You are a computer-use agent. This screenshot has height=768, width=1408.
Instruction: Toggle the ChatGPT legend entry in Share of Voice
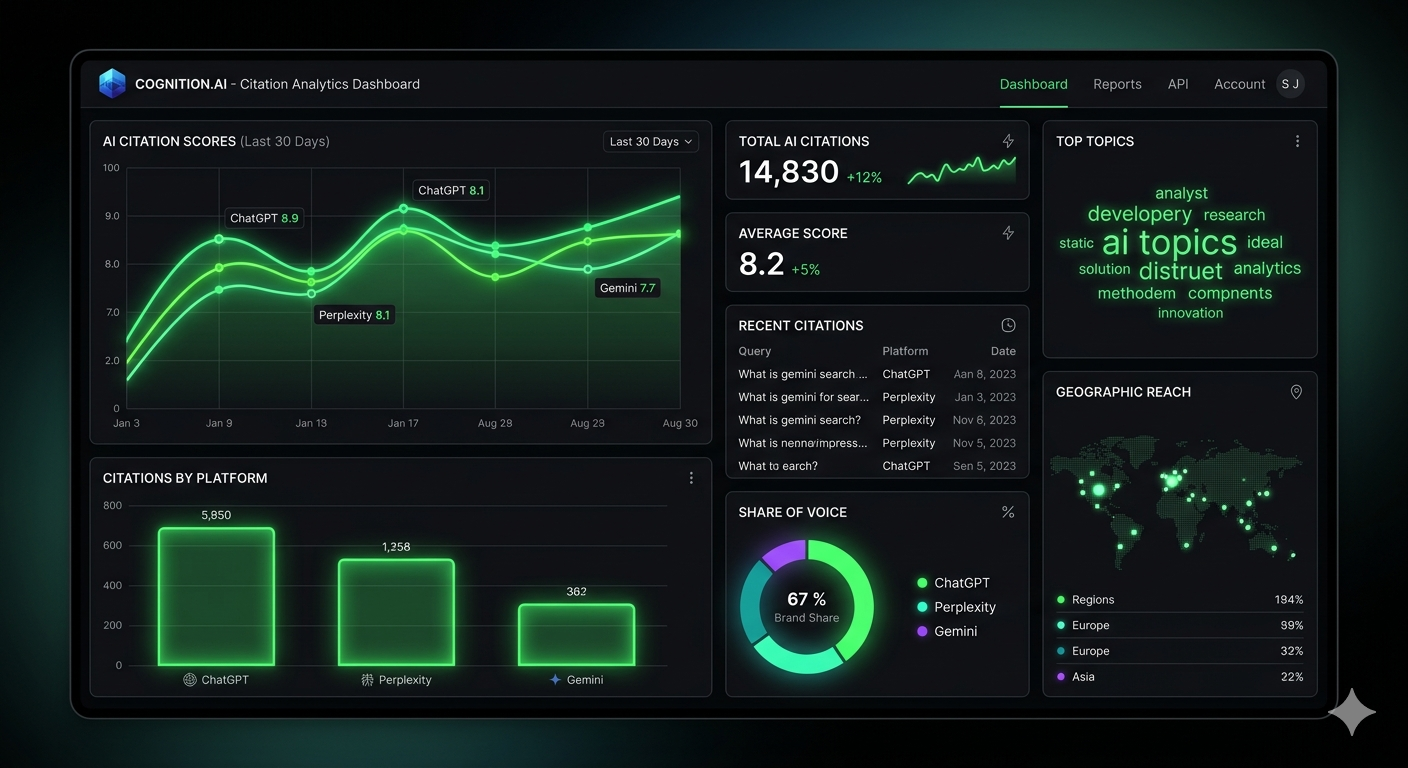tap(953, 583)
